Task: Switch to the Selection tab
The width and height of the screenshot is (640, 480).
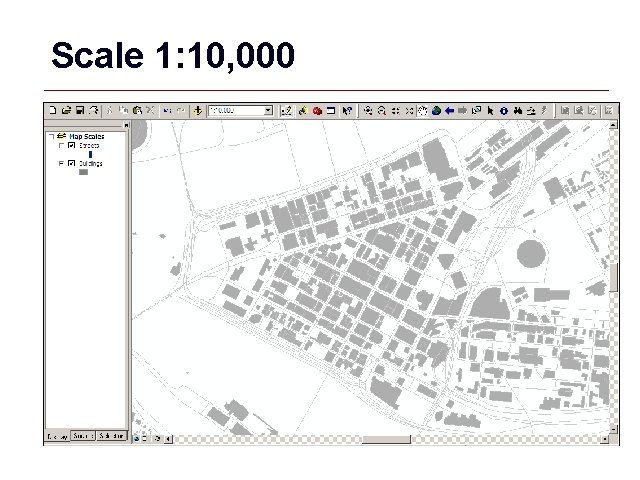Action: point(111,436)
